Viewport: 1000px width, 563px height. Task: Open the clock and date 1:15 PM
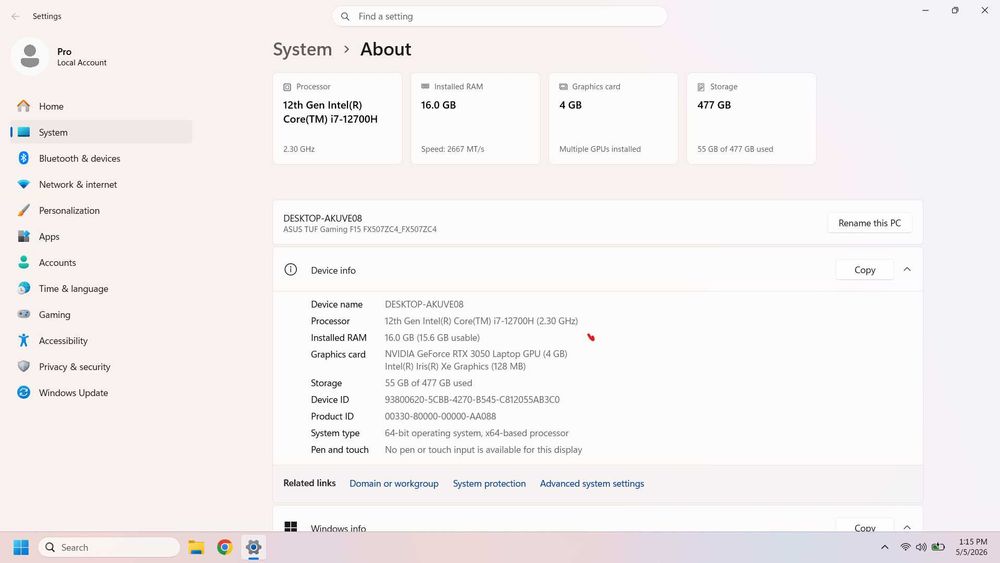pos(972,547)
